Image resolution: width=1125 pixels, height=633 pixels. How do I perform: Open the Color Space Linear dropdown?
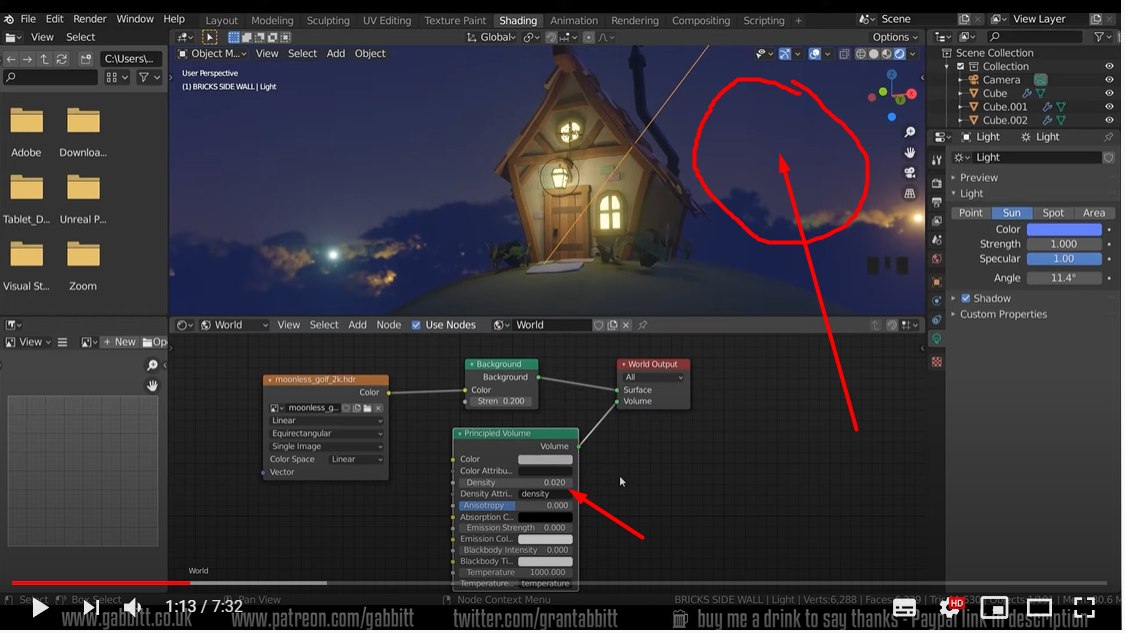point(356,459)
